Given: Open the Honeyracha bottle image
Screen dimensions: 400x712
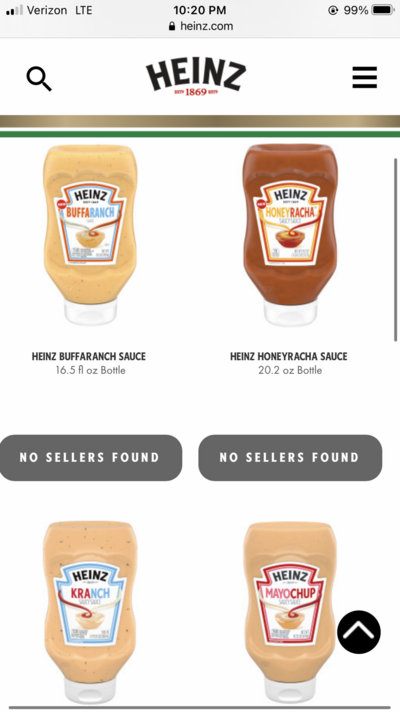Looking at the screenshot, I should [x=290, y=235].
